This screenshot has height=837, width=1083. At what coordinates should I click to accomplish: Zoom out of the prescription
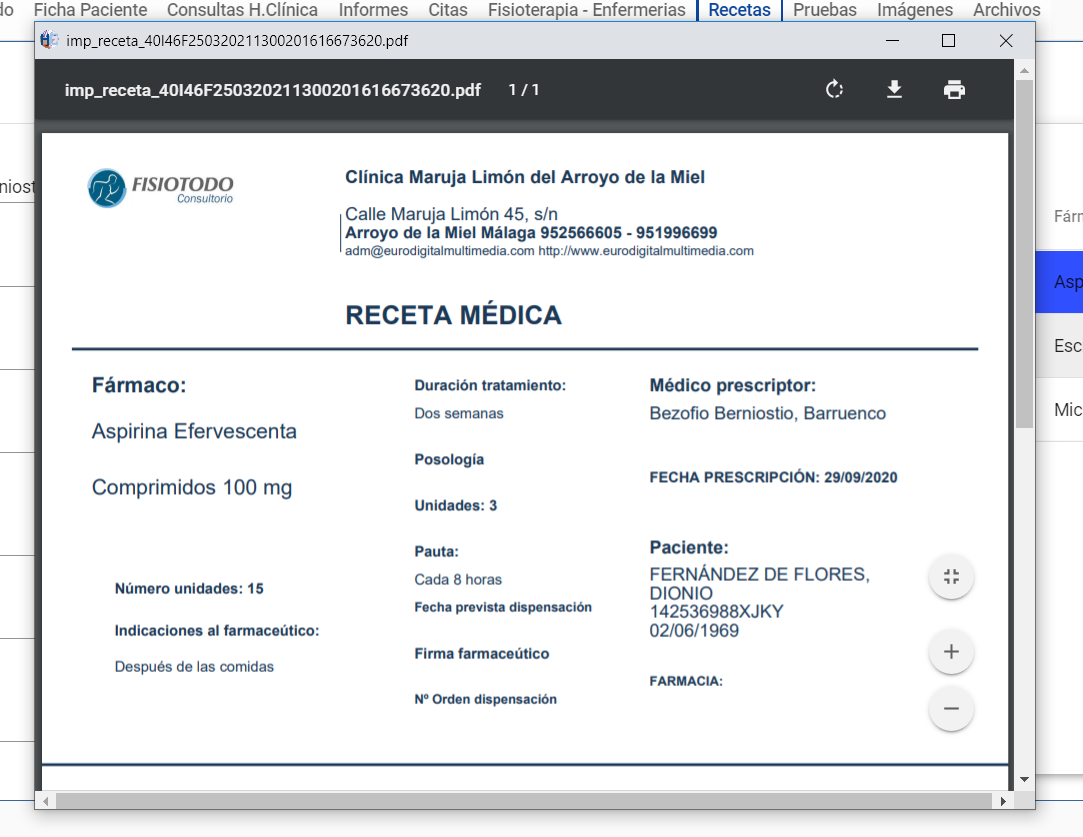(x=951, y=708)
